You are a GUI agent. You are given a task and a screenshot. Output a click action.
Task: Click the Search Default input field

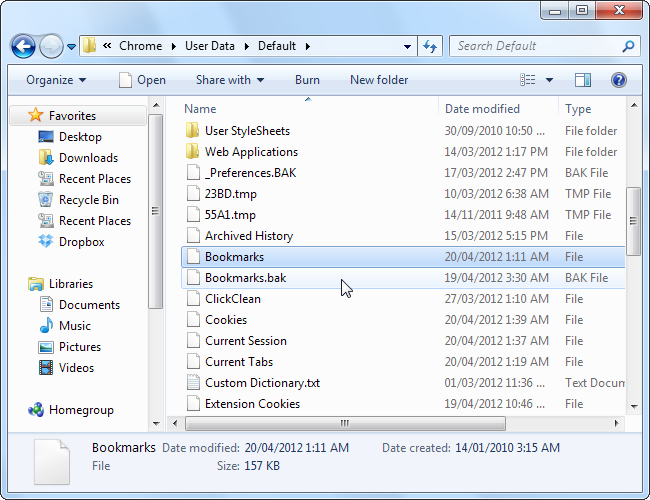[x=546, y=46]
